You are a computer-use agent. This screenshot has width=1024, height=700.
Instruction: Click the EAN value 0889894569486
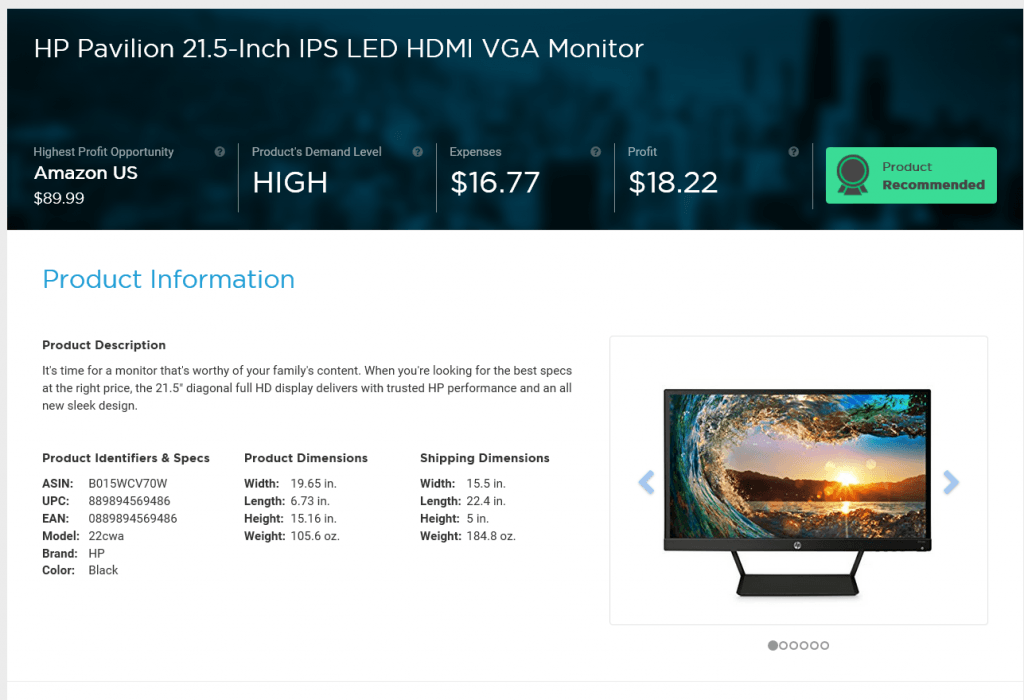tap(133, 518)
